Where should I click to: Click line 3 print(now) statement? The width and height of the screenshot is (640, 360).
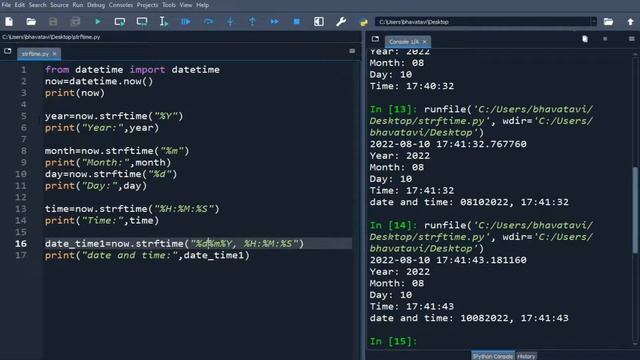click(x=75, y=93)
